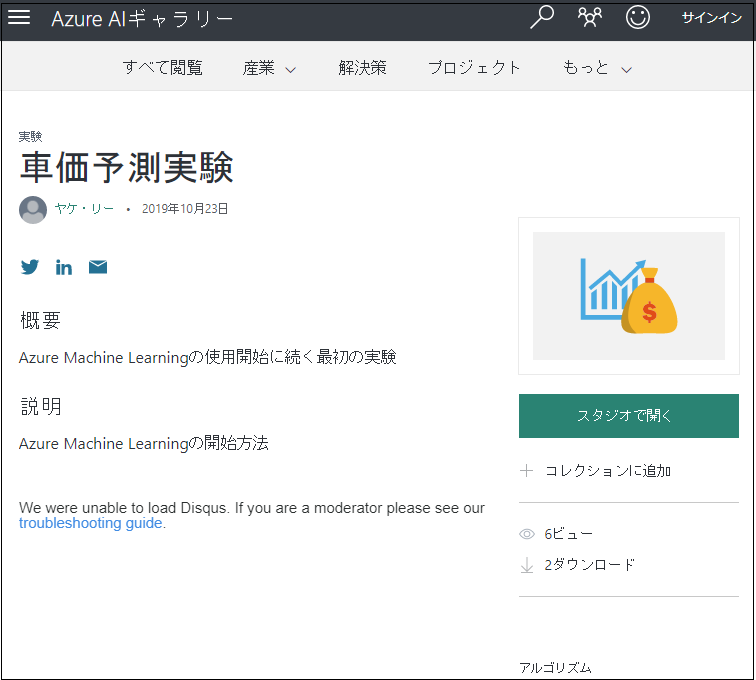Click the 説明 heading
This screenshot has height=680, width=756.
point(41,407)
